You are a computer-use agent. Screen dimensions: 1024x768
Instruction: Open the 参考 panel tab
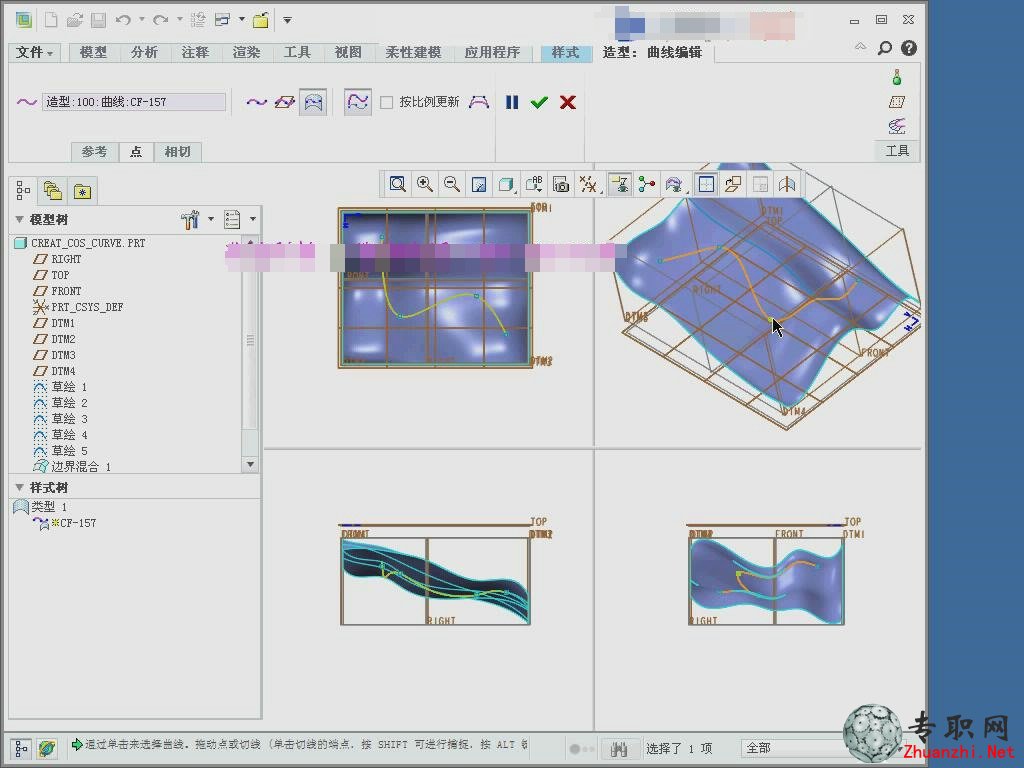pos(94,152)
